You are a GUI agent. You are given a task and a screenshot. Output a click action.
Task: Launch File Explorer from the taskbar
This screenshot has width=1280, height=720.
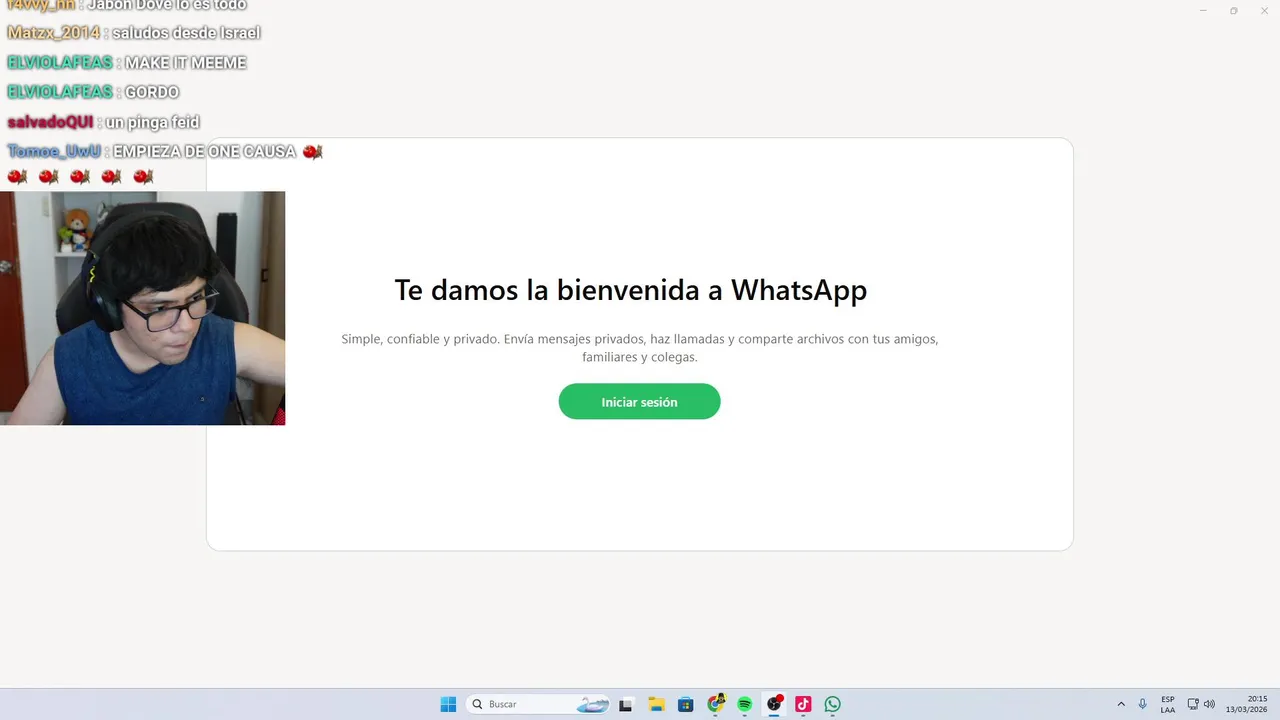pos(656,704)
